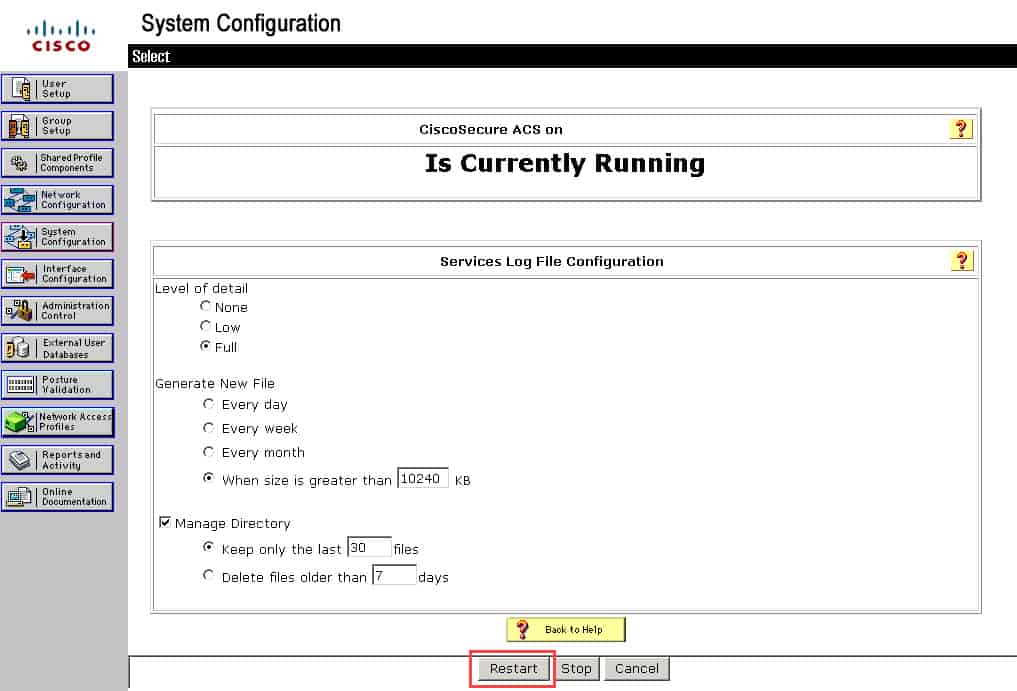Click the Restart button
Screen dimensions: 1017x691
pyautogui.click(x=513, y=669)
